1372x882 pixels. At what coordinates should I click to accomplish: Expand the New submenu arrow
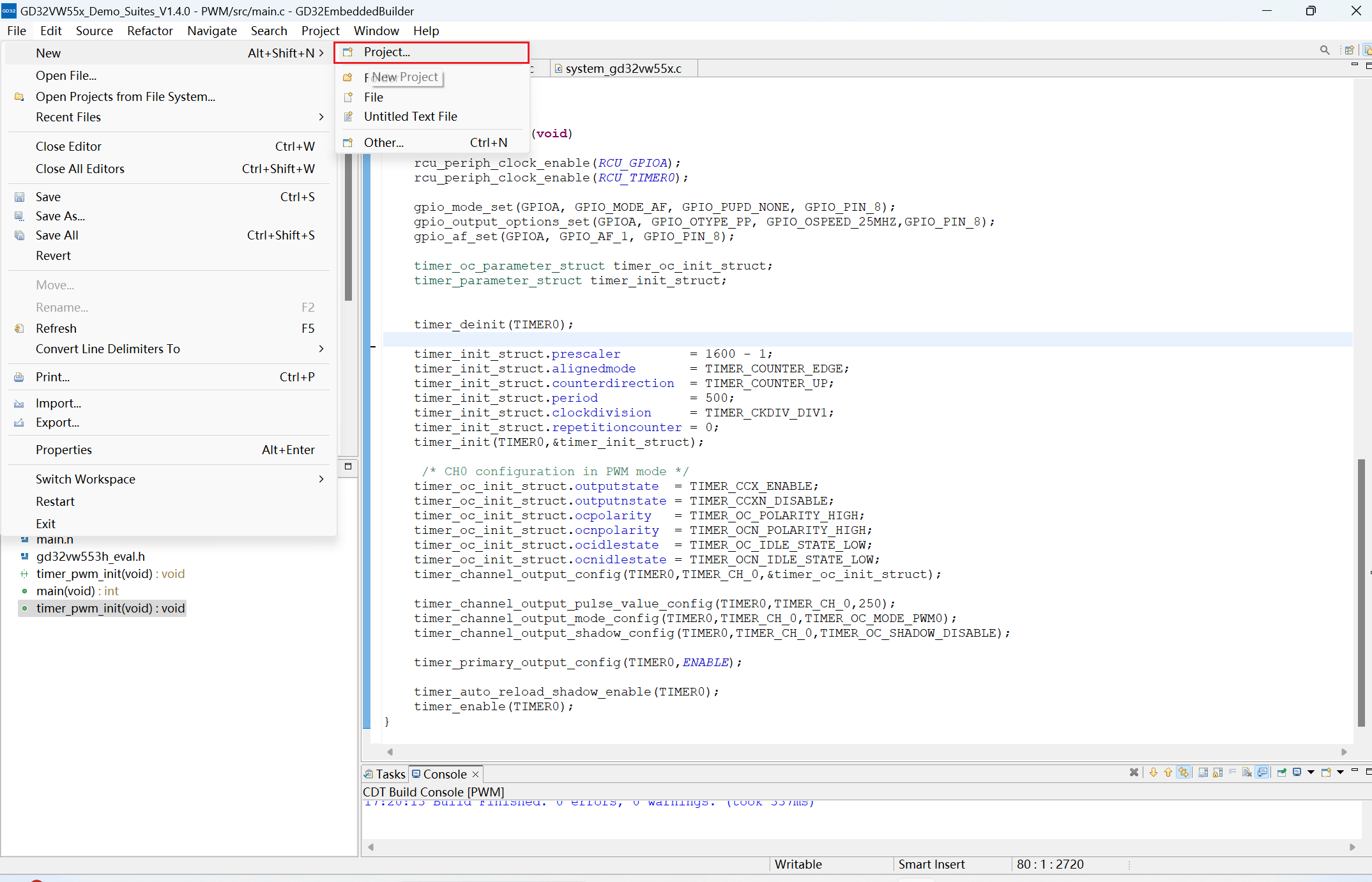tap(321, 53)
